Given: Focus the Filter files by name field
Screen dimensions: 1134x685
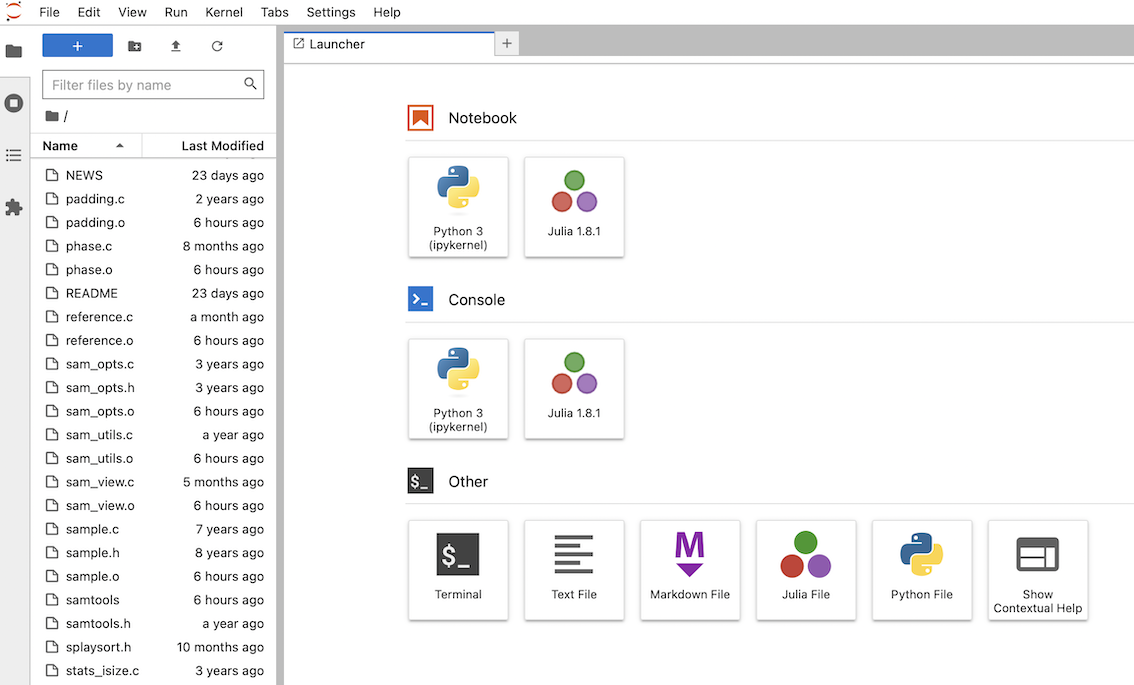Looking at the screenshot, I should [x=153, y=85].
